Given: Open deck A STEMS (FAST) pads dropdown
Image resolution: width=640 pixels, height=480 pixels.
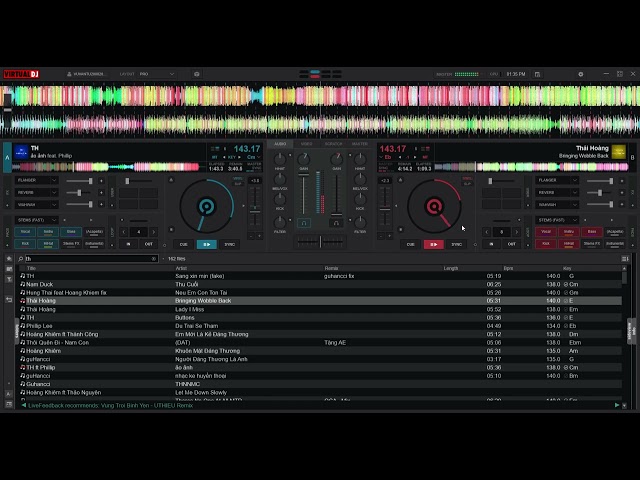Looking at the screenshot, I should pos(36,220).
